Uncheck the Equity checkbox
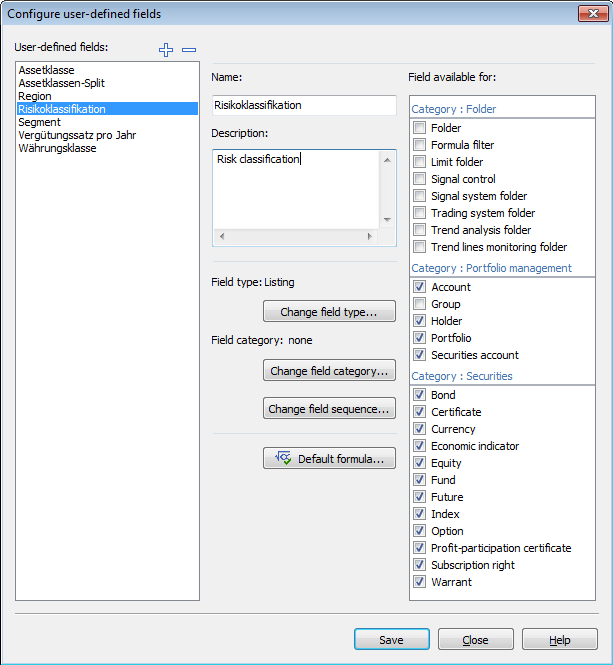This screenshot has width=613, height=665. (420, 463)
